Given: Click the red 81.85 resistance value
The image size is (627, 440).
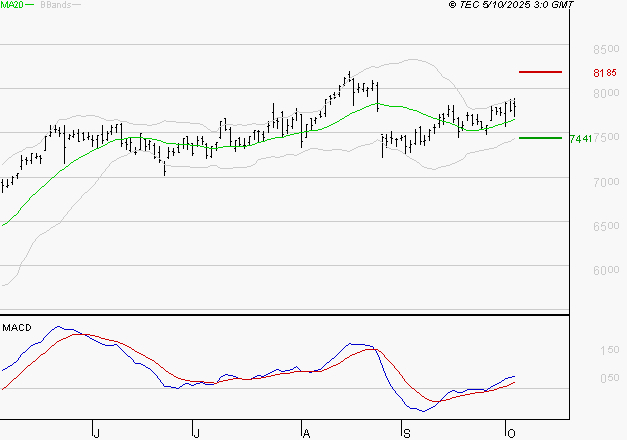Looking at the screenshot, I should click(605, 73).
